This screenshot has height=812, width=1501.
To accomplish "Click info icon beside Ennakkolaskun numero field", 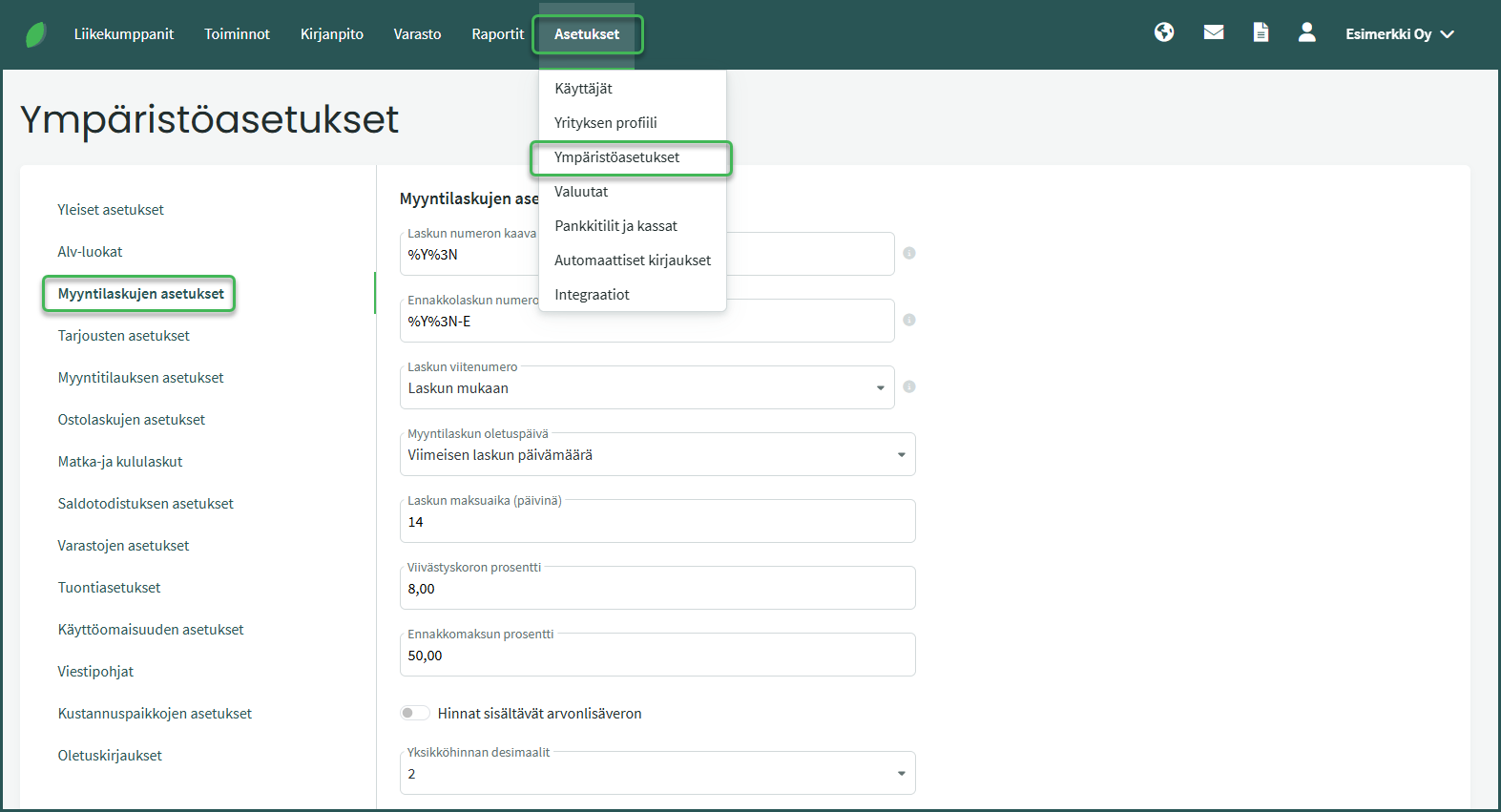I will 909,320.
